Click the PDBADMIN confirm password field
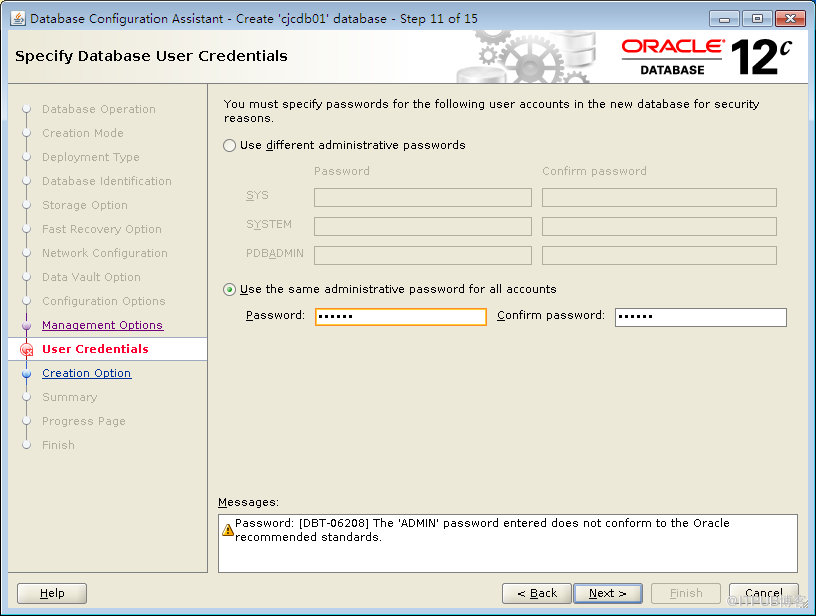The width and height of the screenshot is (816, 616). click(659, 255)
